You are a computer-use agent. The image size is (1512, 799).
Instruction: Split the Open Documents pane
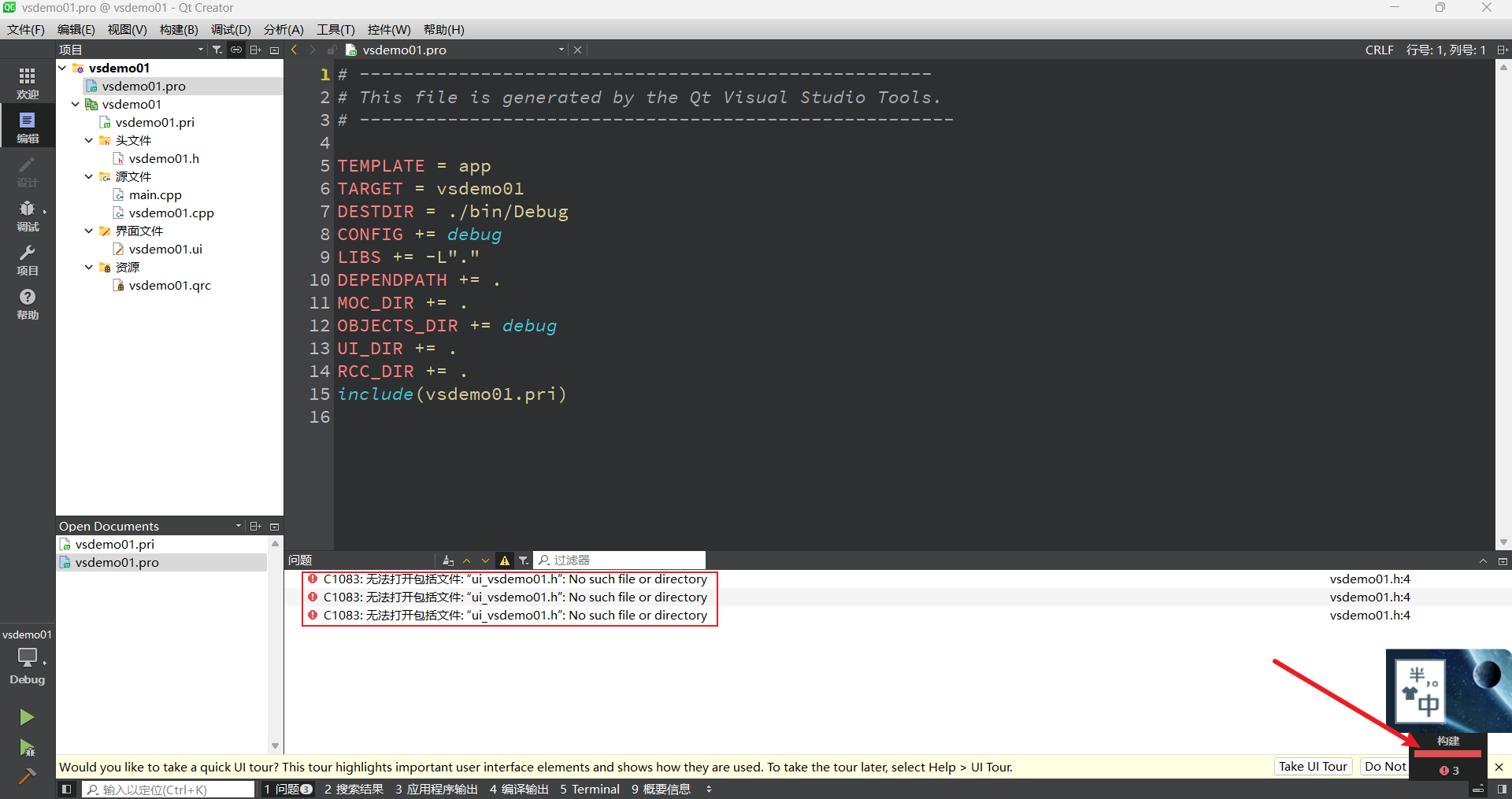(x=255, y=526)
